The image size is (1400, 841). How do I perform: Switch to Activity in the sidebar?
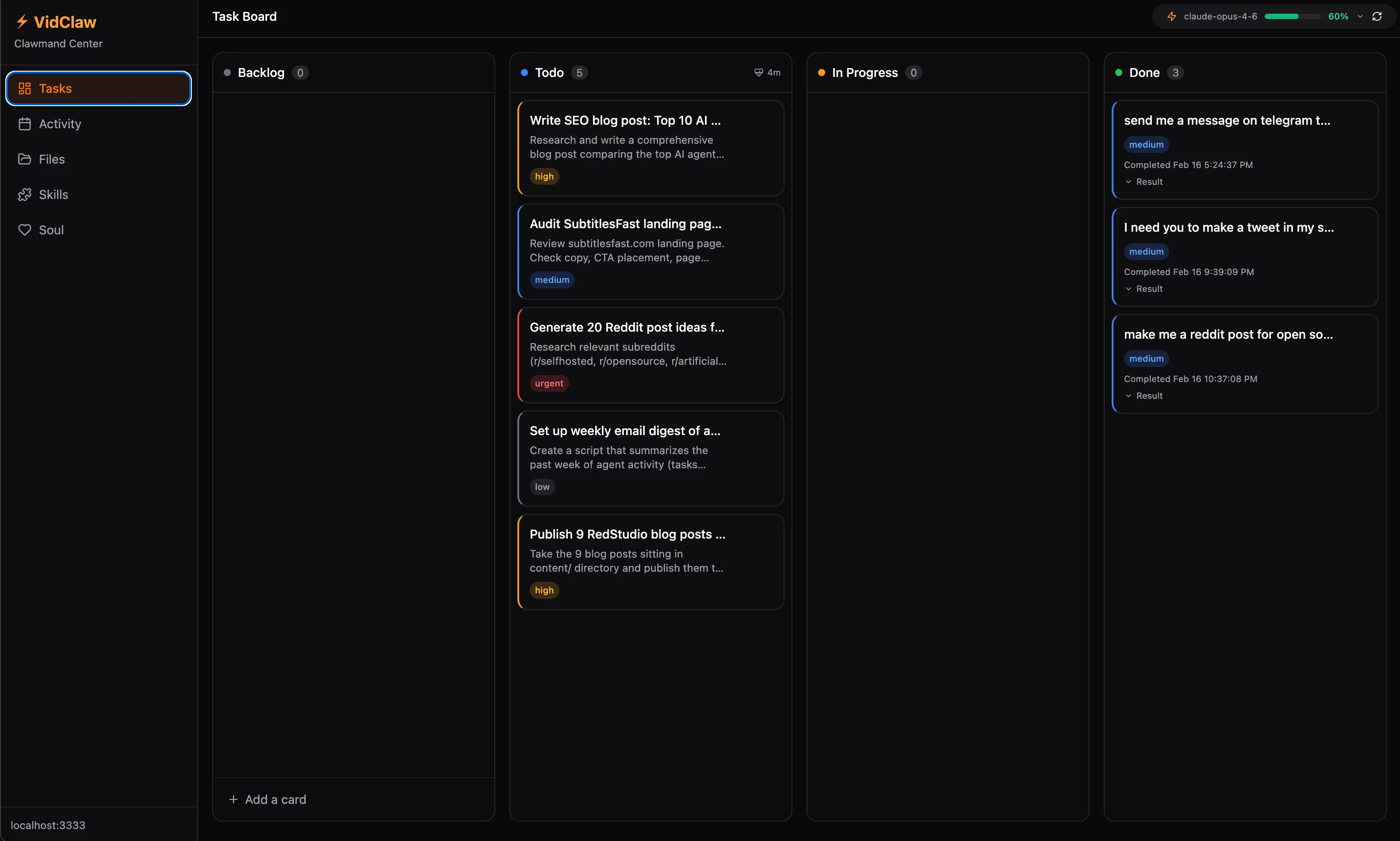coord(59,123)
